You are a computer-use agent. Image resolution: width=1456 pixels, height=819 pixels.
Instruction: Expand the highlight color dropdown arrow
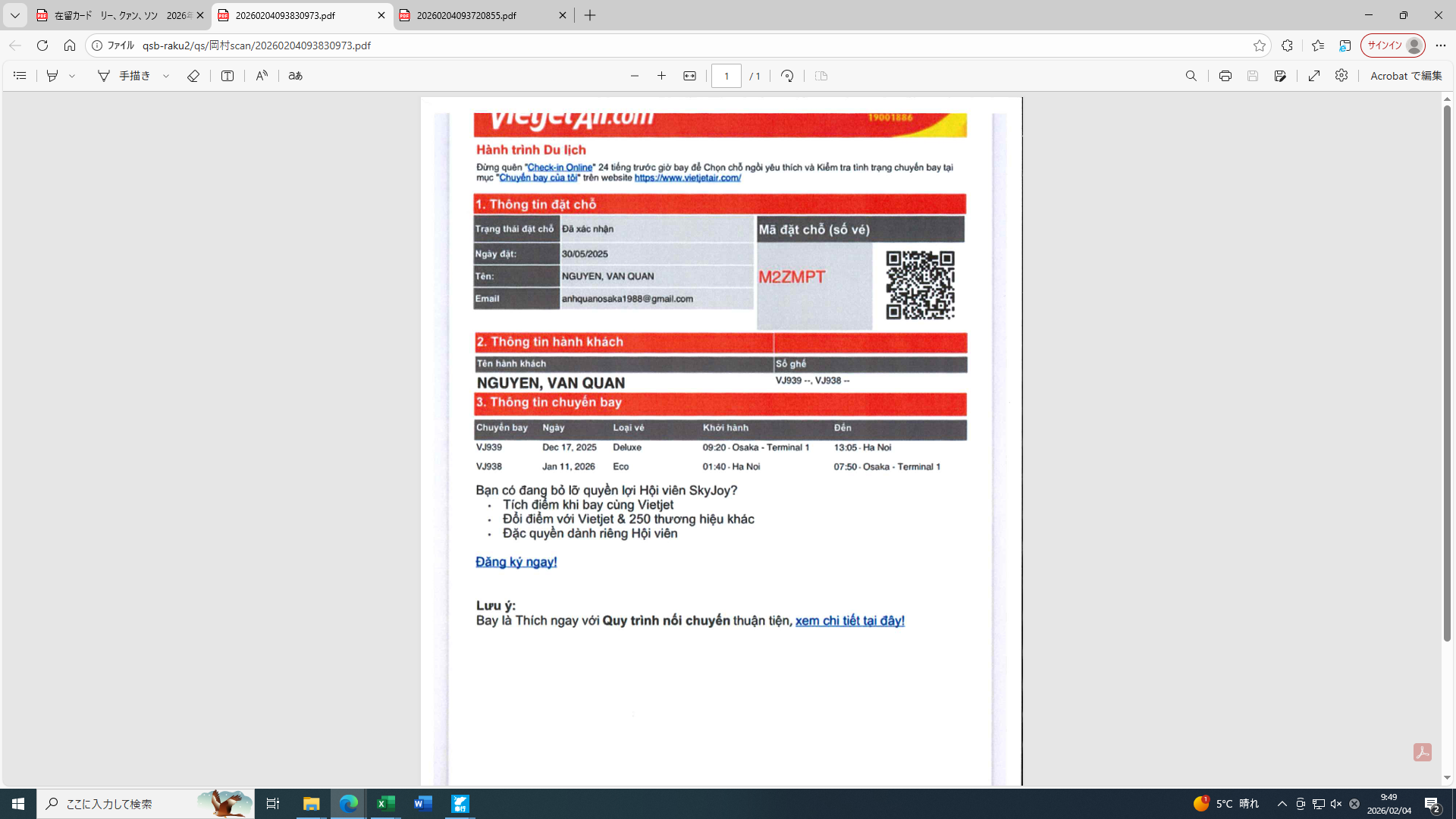tap(72, 76)
